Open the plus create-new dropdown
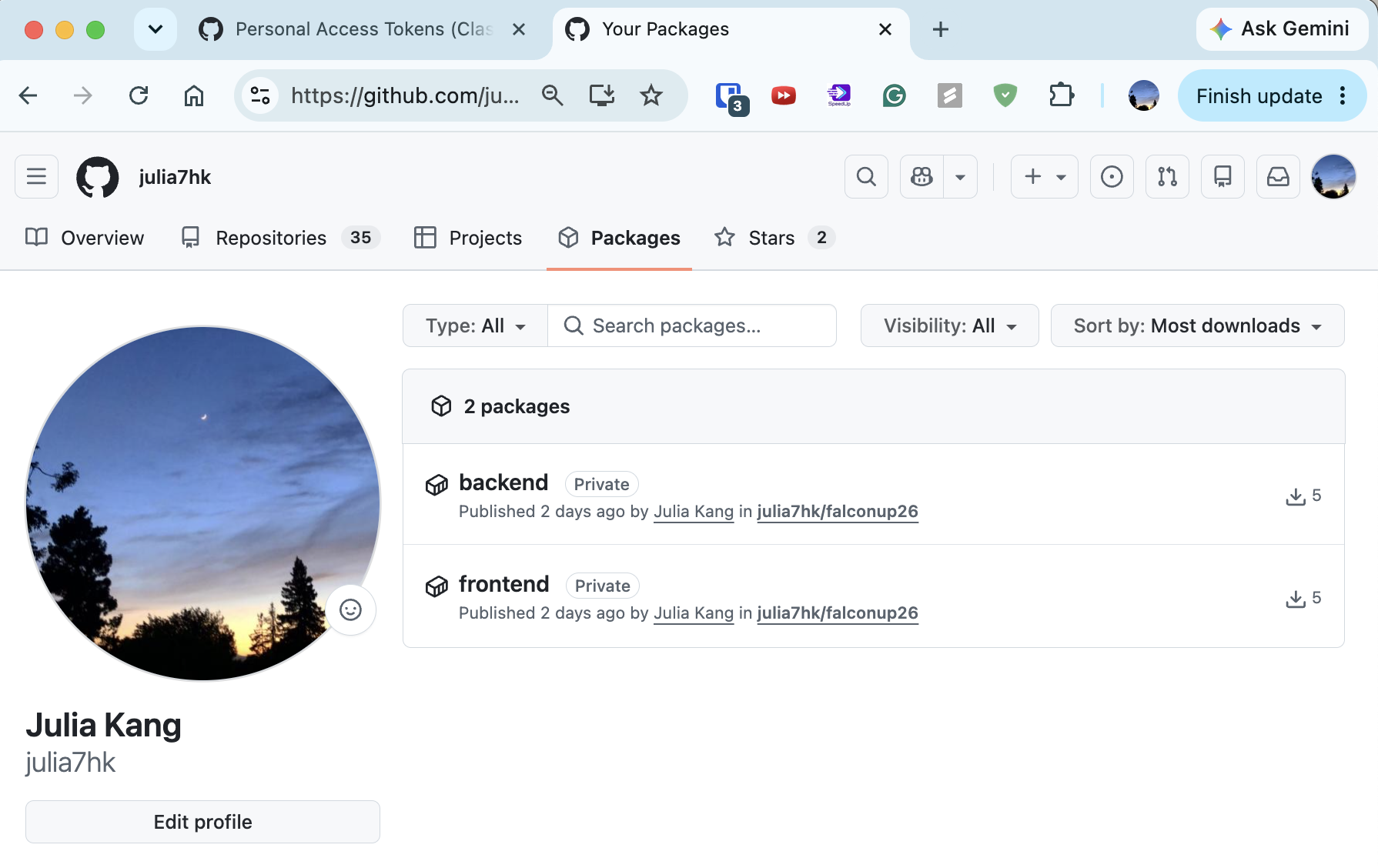The height and width of the screenshot is (868, 1378). [1045, 177]
